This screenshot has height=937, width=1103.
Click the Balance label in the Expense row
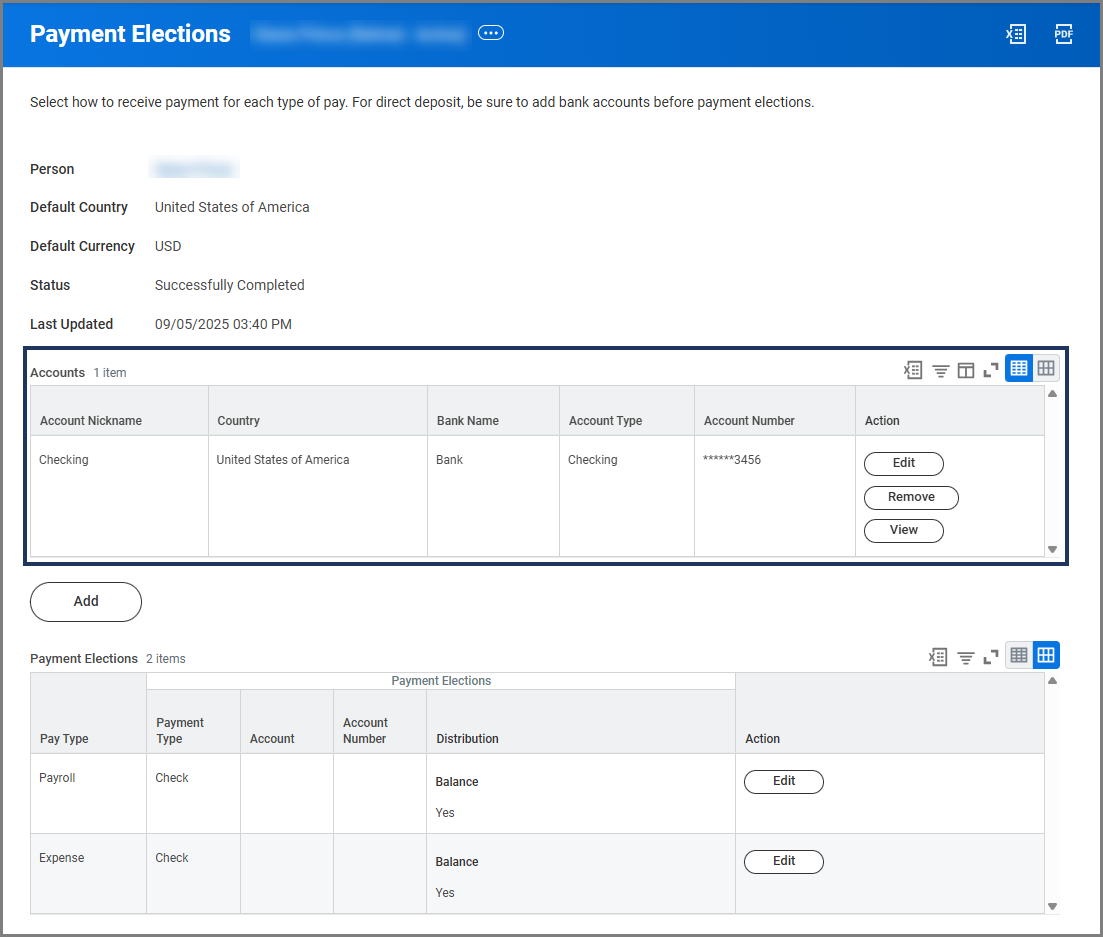coord(457,862)
